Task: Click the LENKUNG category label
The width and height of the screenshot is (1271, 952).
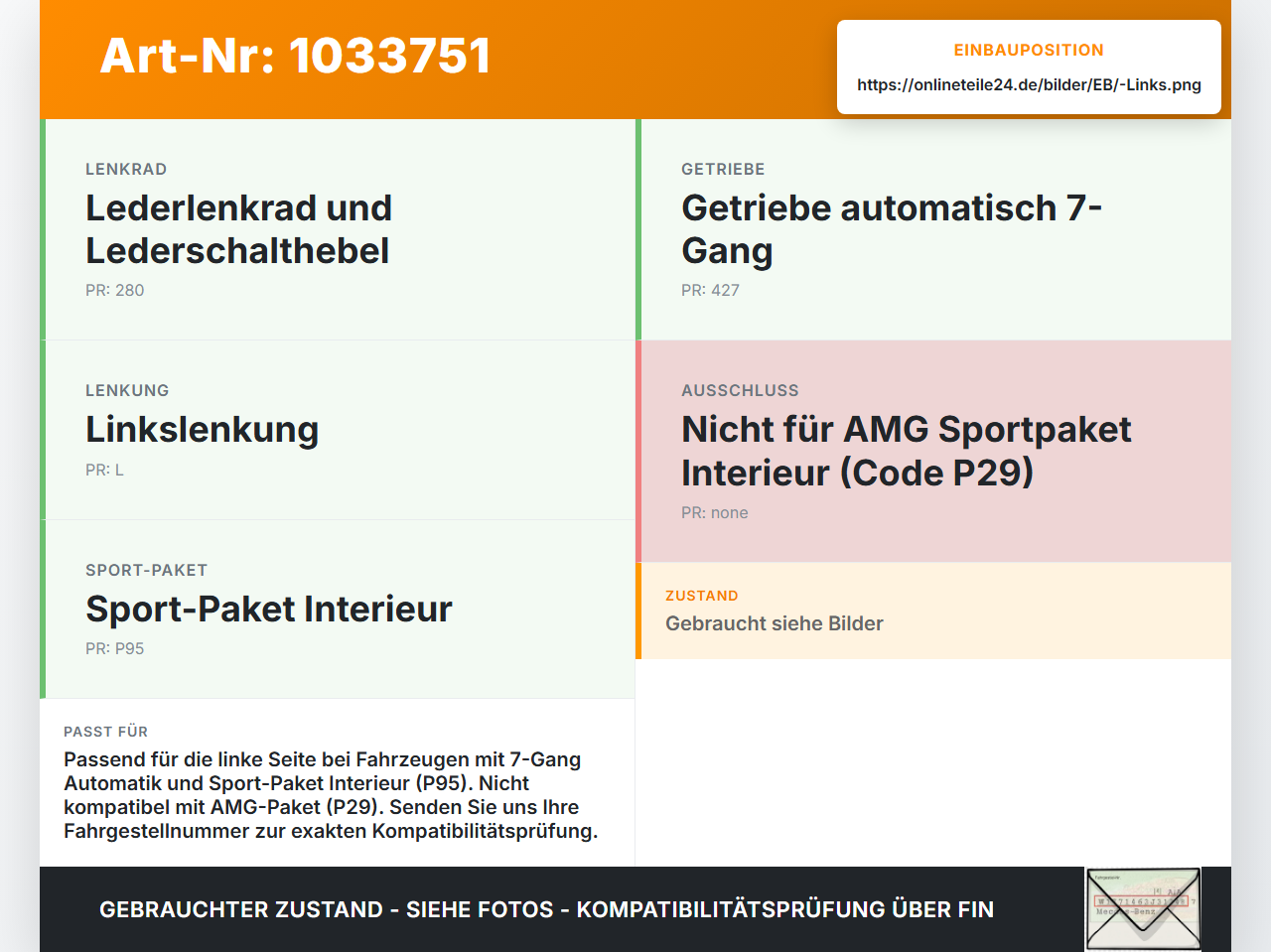Action: (x=127, y=390)
